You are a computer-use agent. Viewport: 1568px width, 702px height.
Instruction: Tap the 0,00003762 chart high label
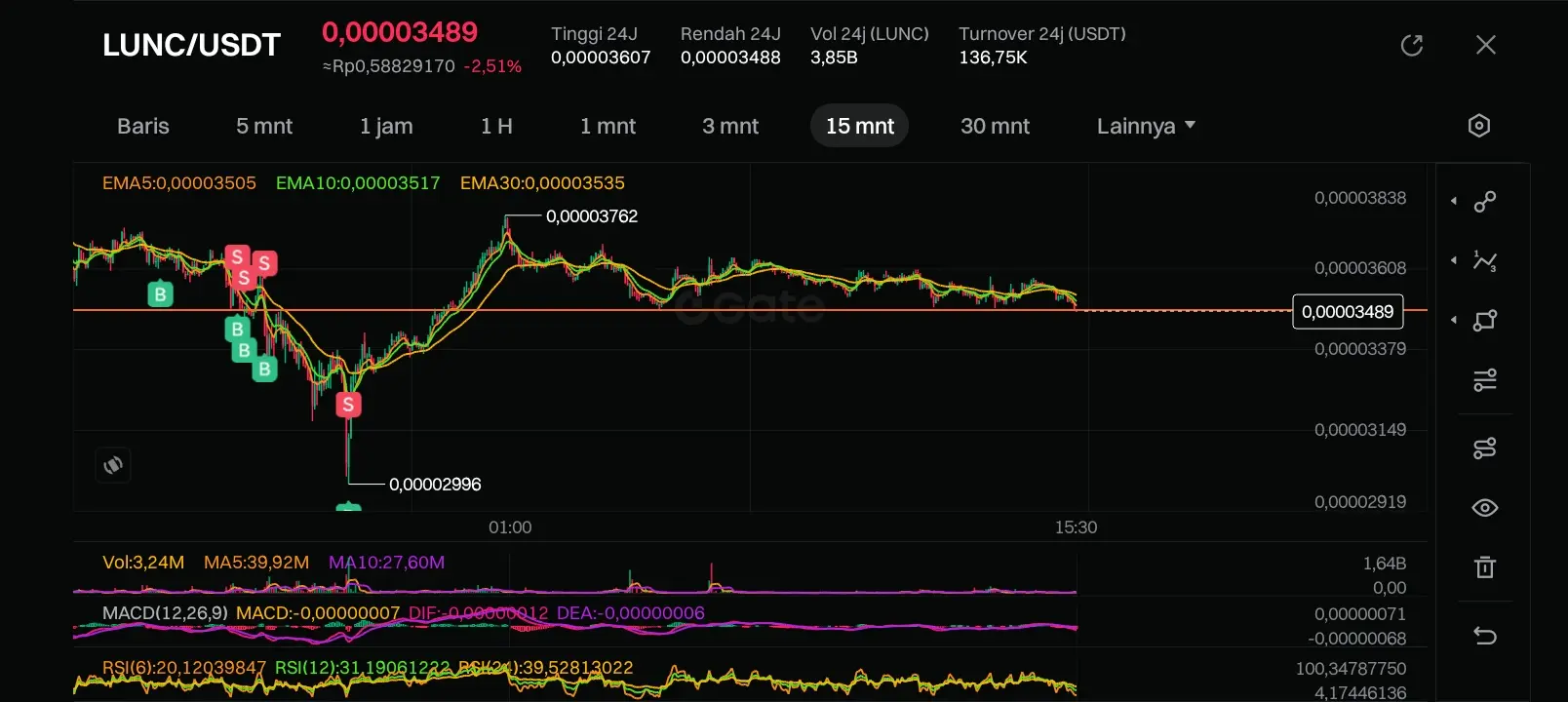[x=592, y=216]
